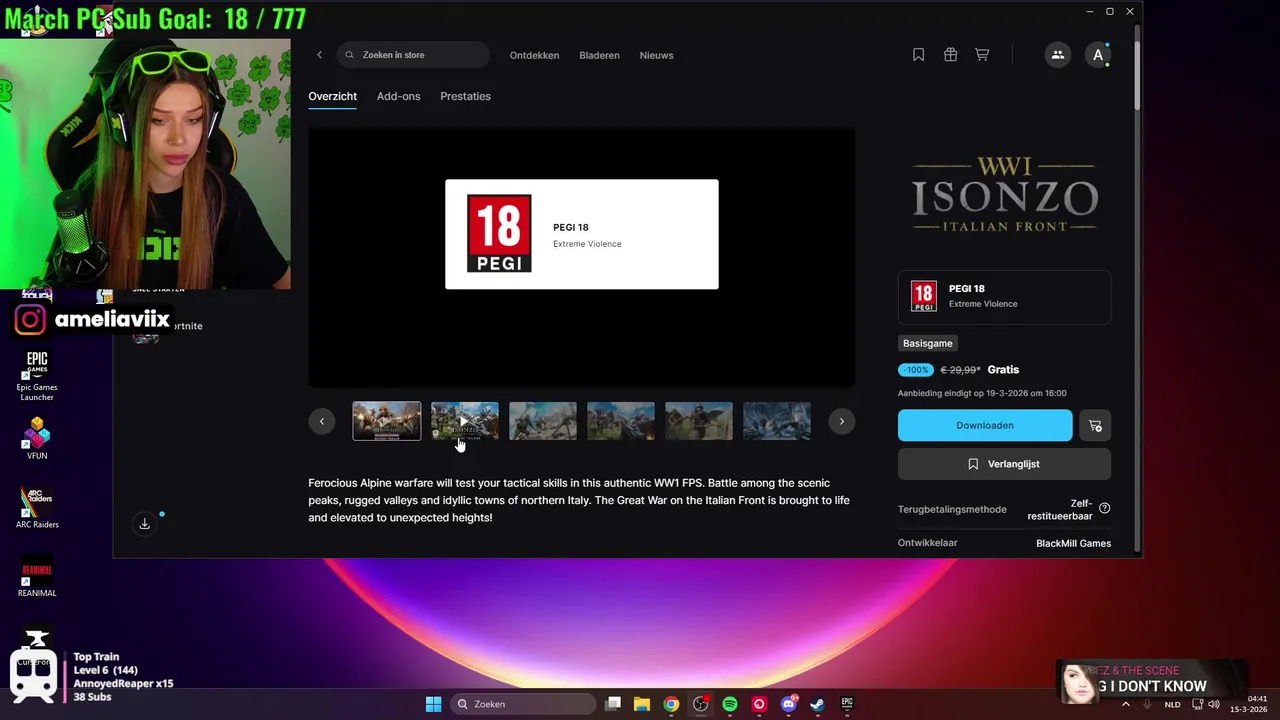This screenshot has height=720, width=1280.
Task: Click the WWI Isonzo Italian Front logo
Action: tap(1004, 194)
